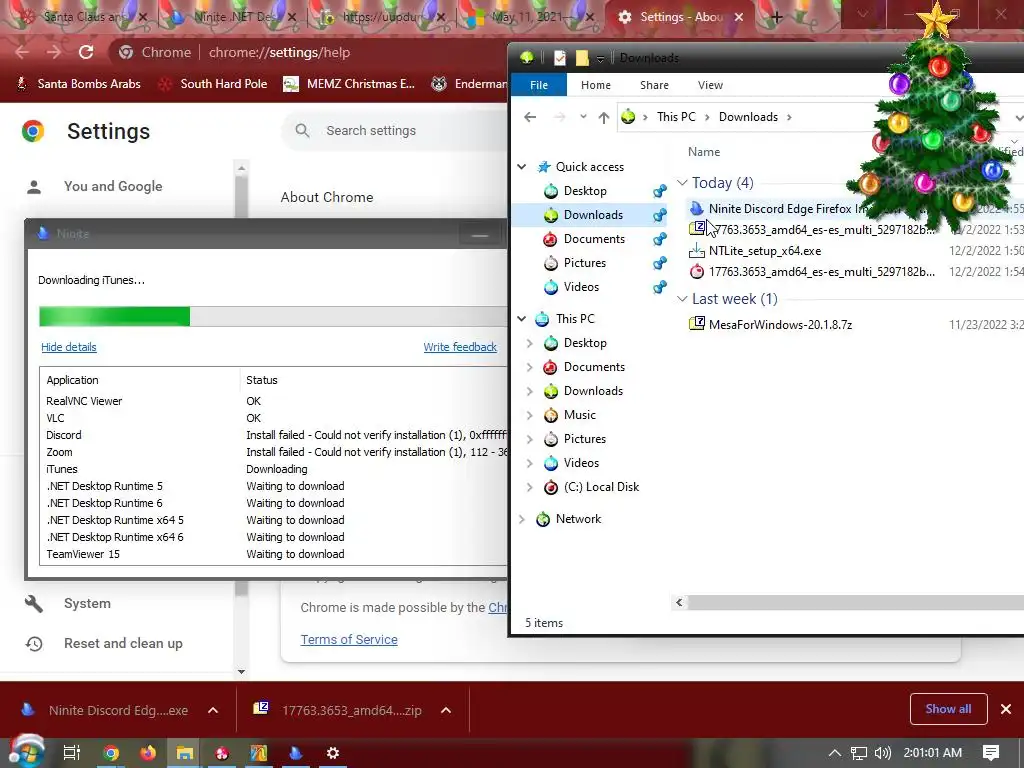Open Firefox from the taskbar

coord(148,753)
